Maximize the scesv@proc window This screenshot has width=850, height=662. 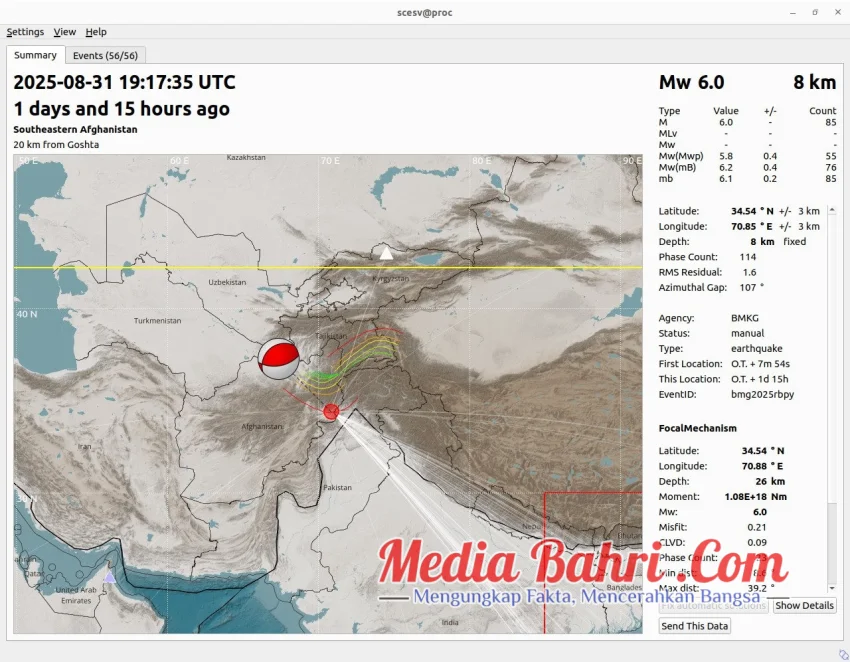815,12
